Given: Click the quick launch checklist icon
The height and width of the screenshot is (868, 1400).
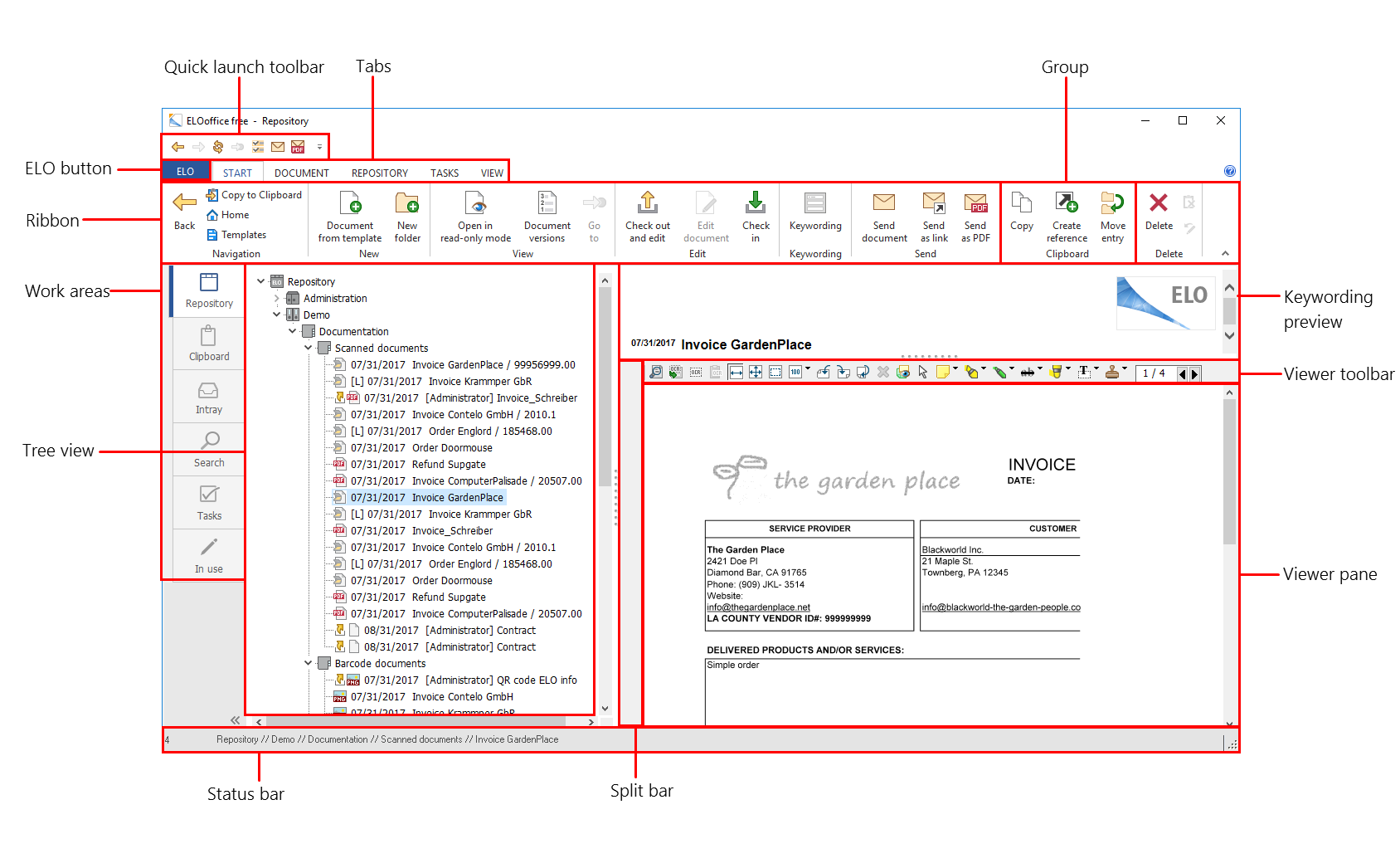Looking at the screenshot, I should (x=258, y=147).
